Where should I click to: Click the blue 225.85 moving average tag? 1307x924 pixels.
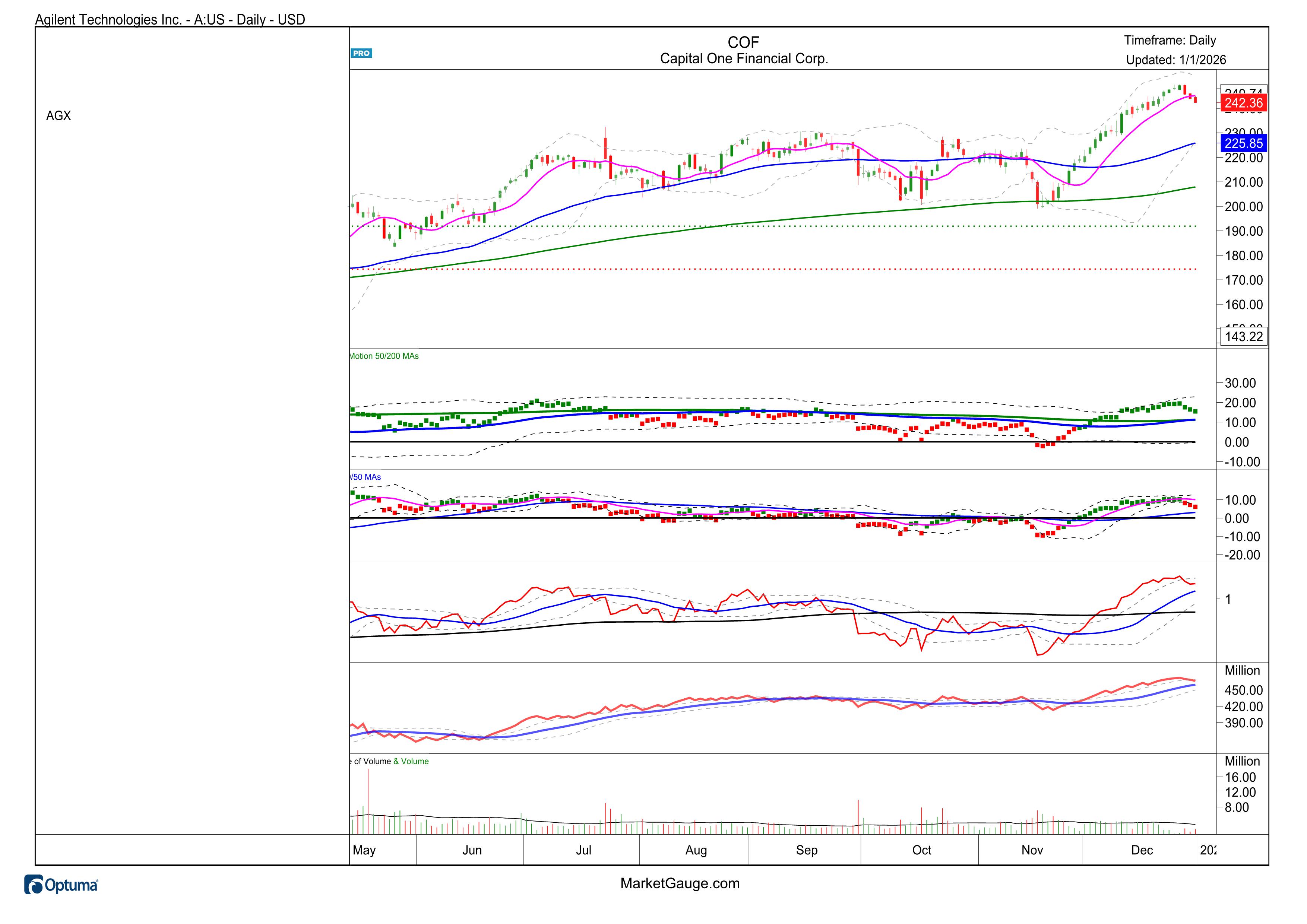(x=1243, y=143)
